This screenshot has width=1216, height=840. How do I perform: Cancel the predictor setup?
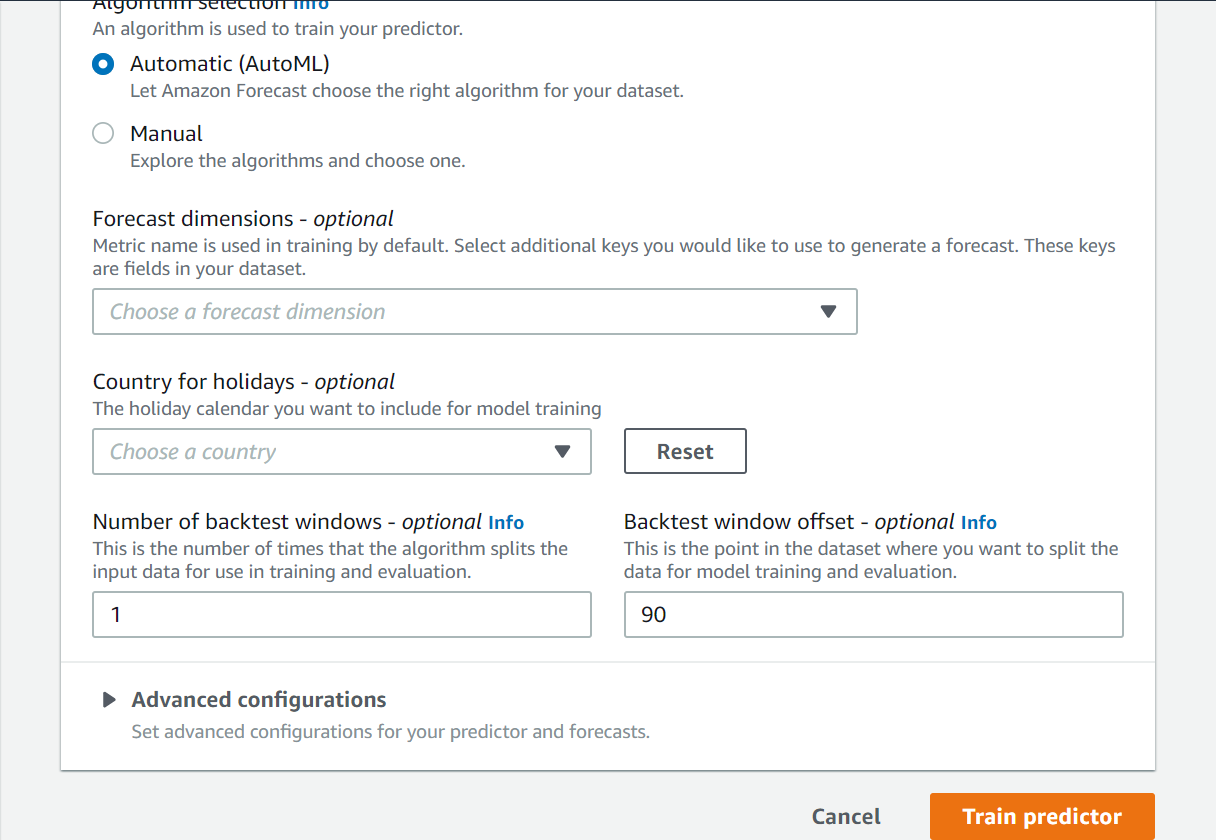(846, 817)
